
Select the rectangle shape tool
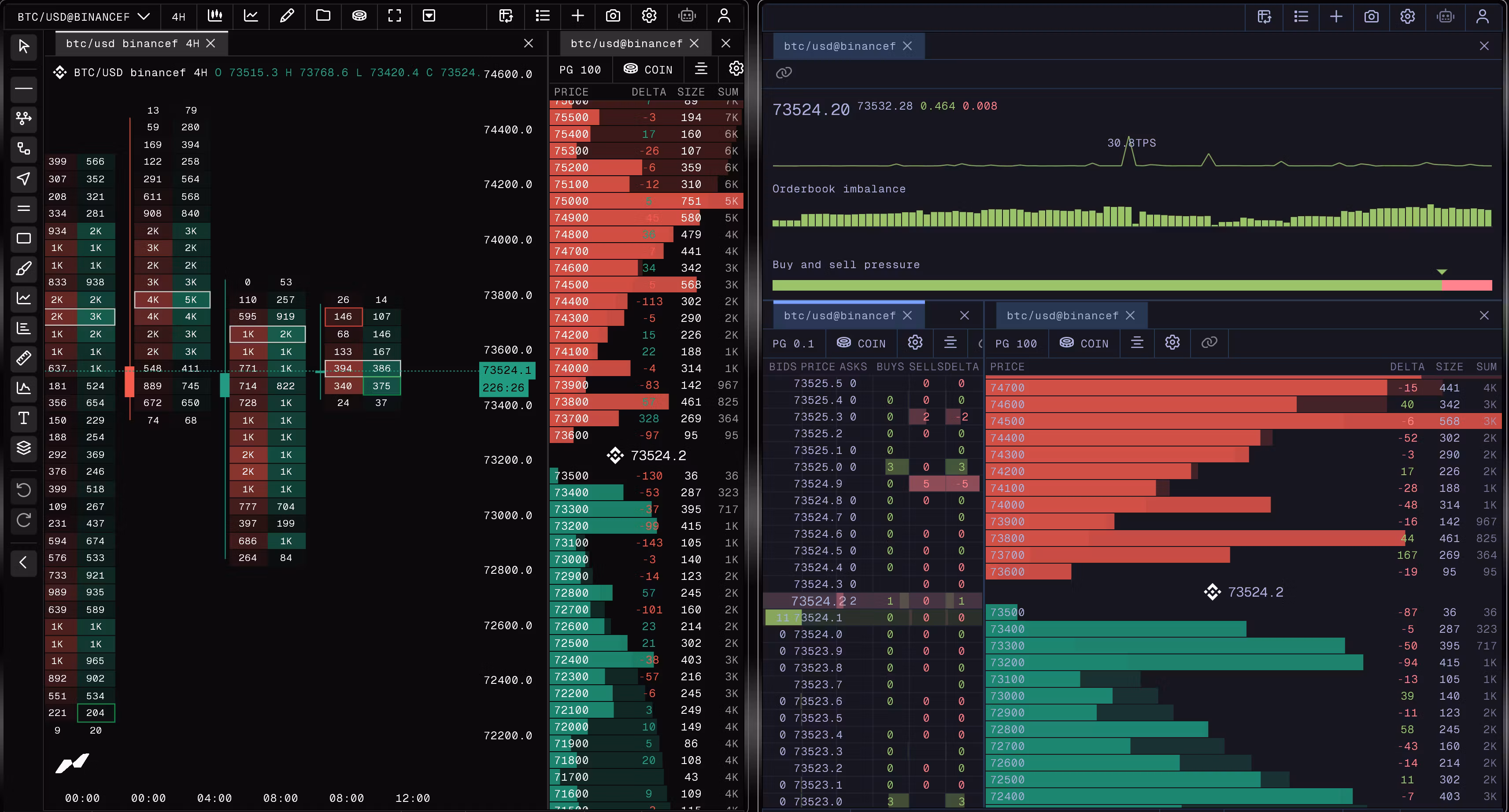(x=23, y=238)
